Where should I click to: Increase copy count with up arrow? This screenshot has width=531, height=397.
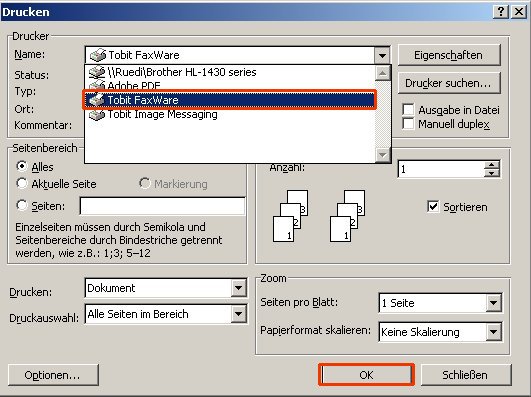pyautogui.click(x=492, y=165)
